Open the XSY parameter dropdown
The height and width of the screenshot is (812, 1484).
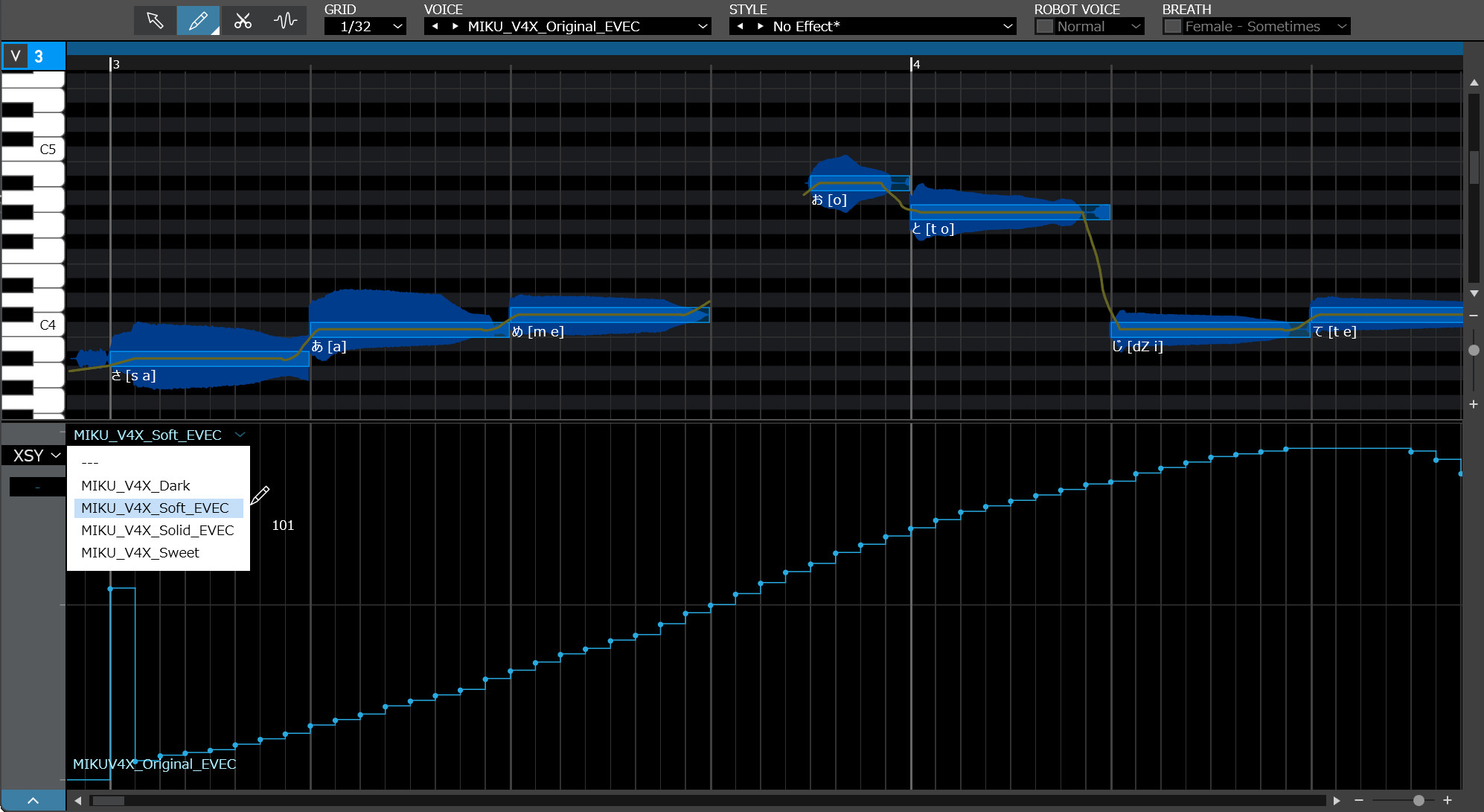(34, 455)
